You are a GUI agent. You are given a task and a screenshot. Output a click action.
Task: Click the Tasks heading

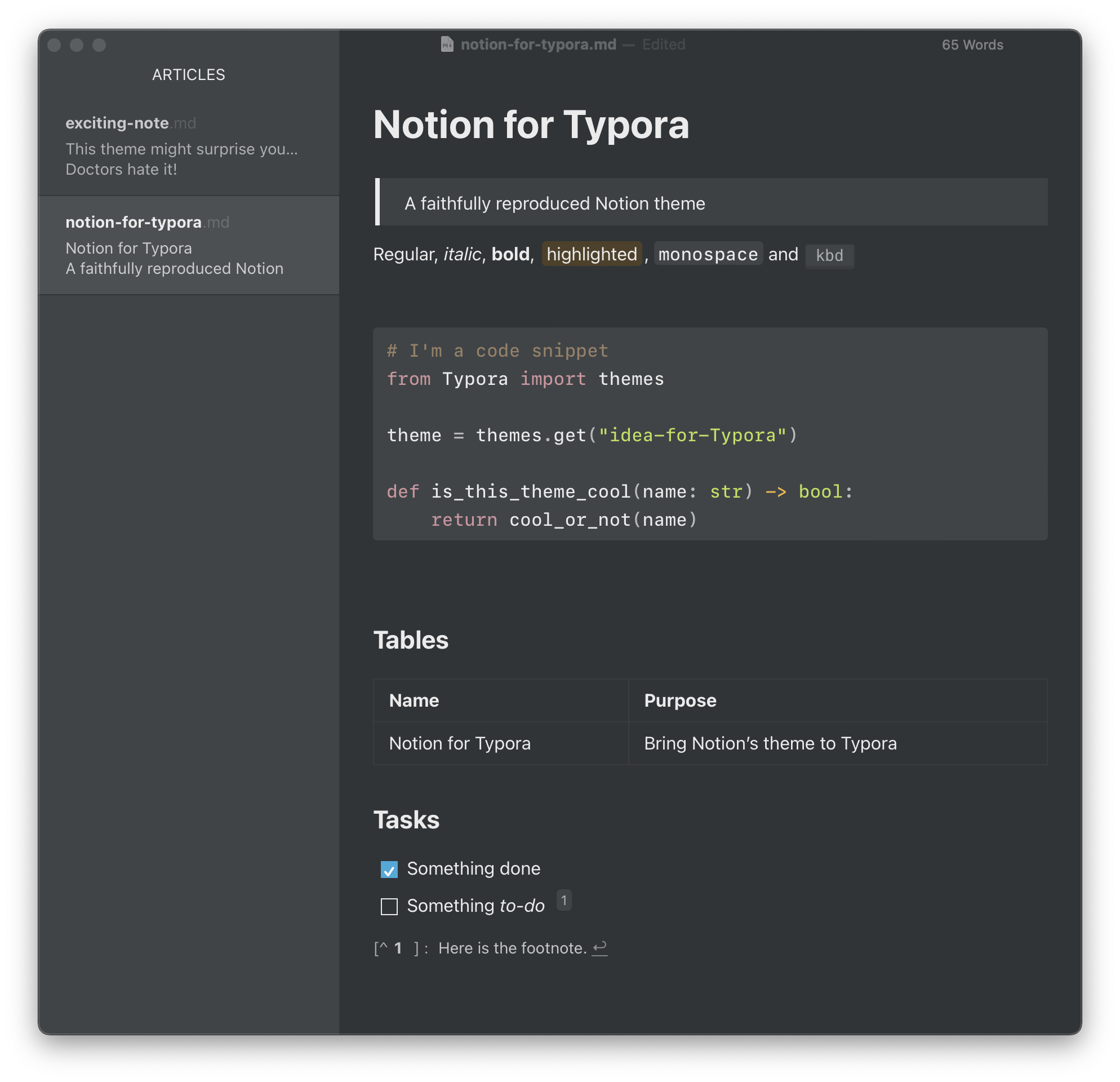click(406, 820)
